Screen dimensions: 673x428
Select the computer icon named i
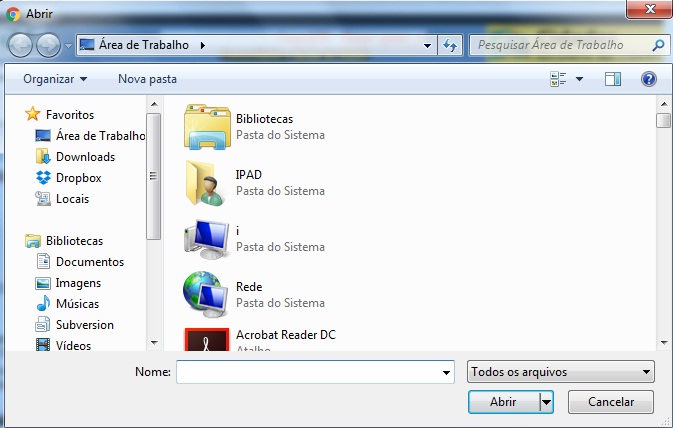206,240
